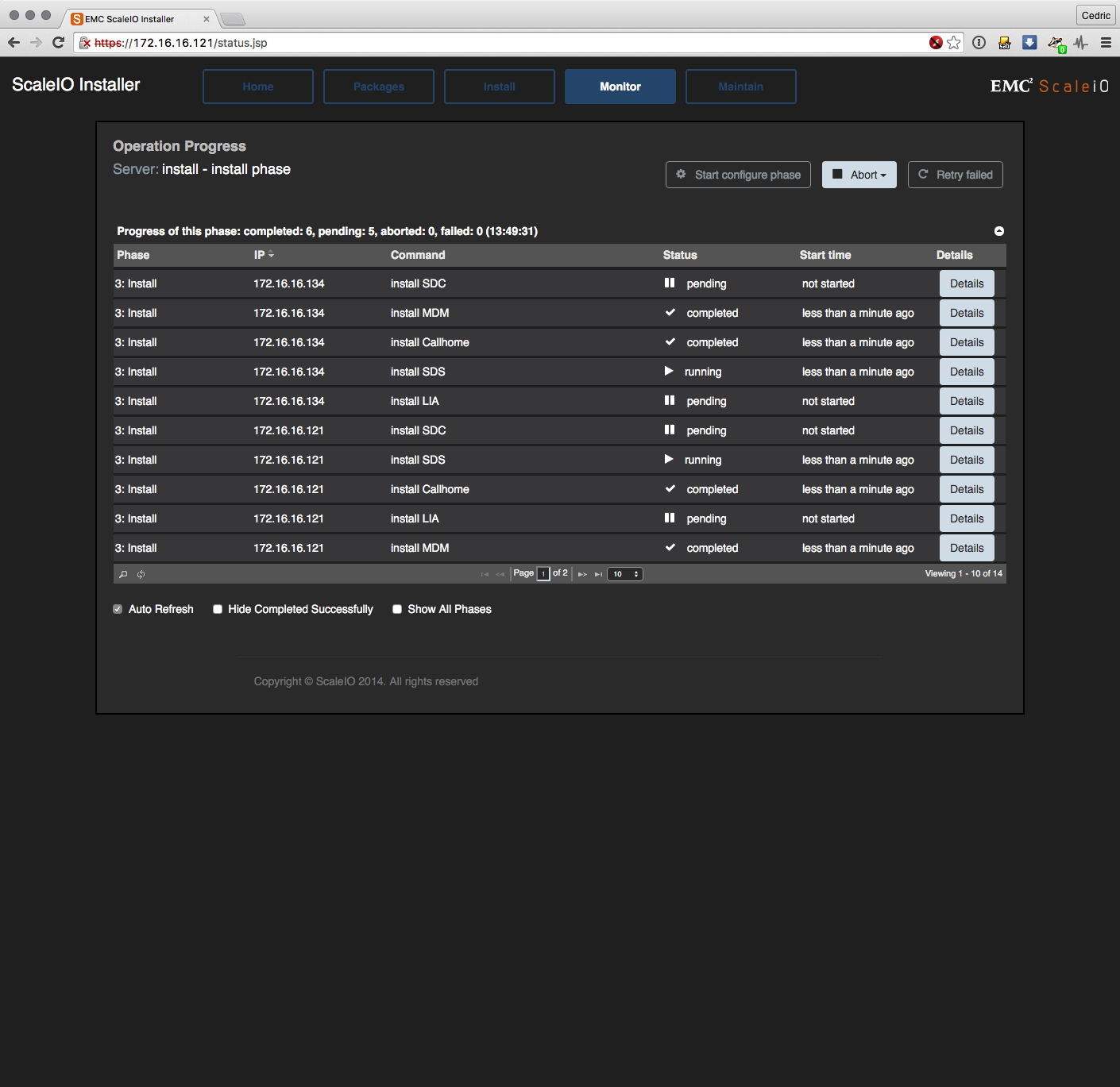Screen dimensions: 1120x1087
Task: Click the reload grid icon in table footer
Action: [x=141, y=574]
